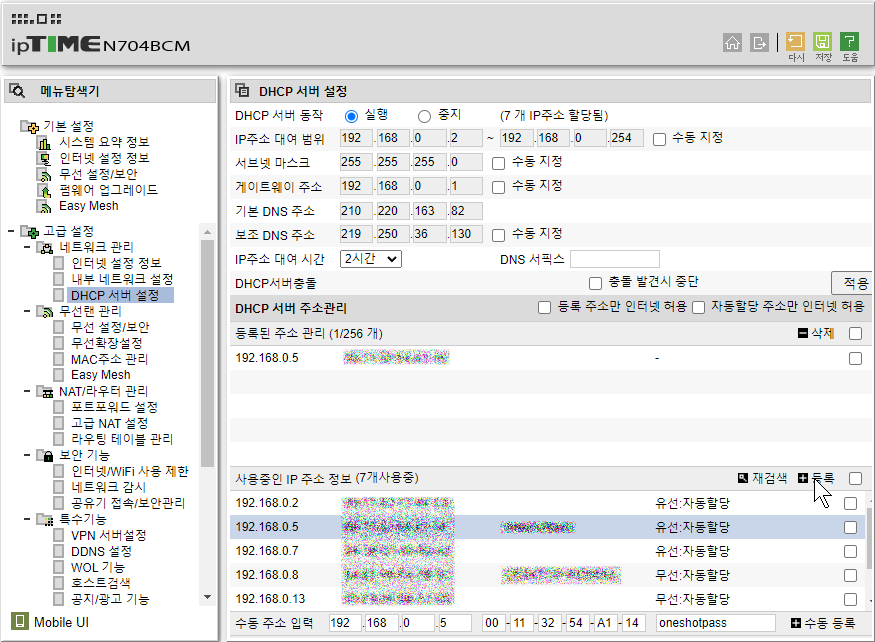Click the 시스템 요약 정보 chart icon
875x642 pixels.
coord(44,142)
